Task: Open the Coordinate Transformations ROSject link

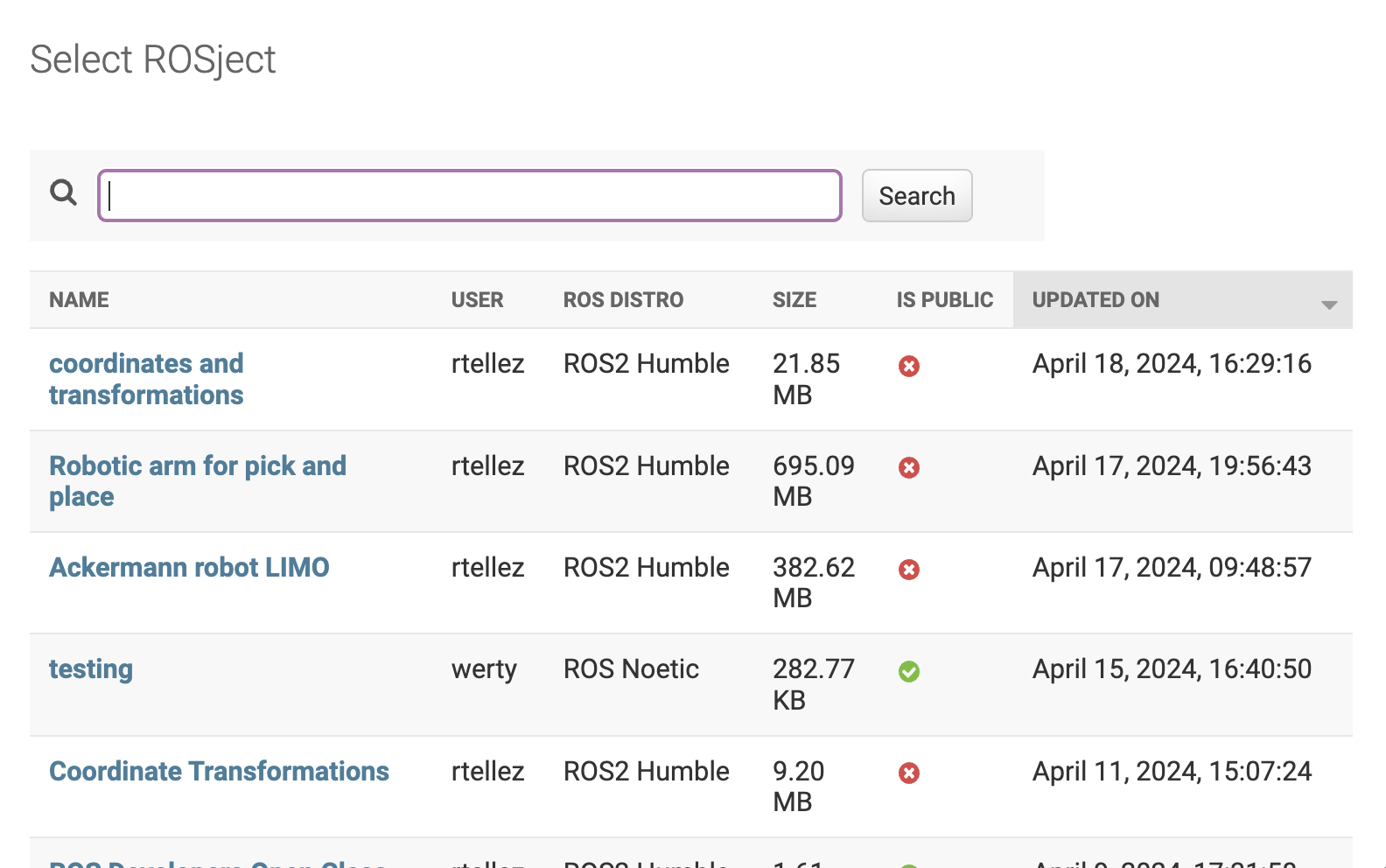Action: [x=219, y=771]
